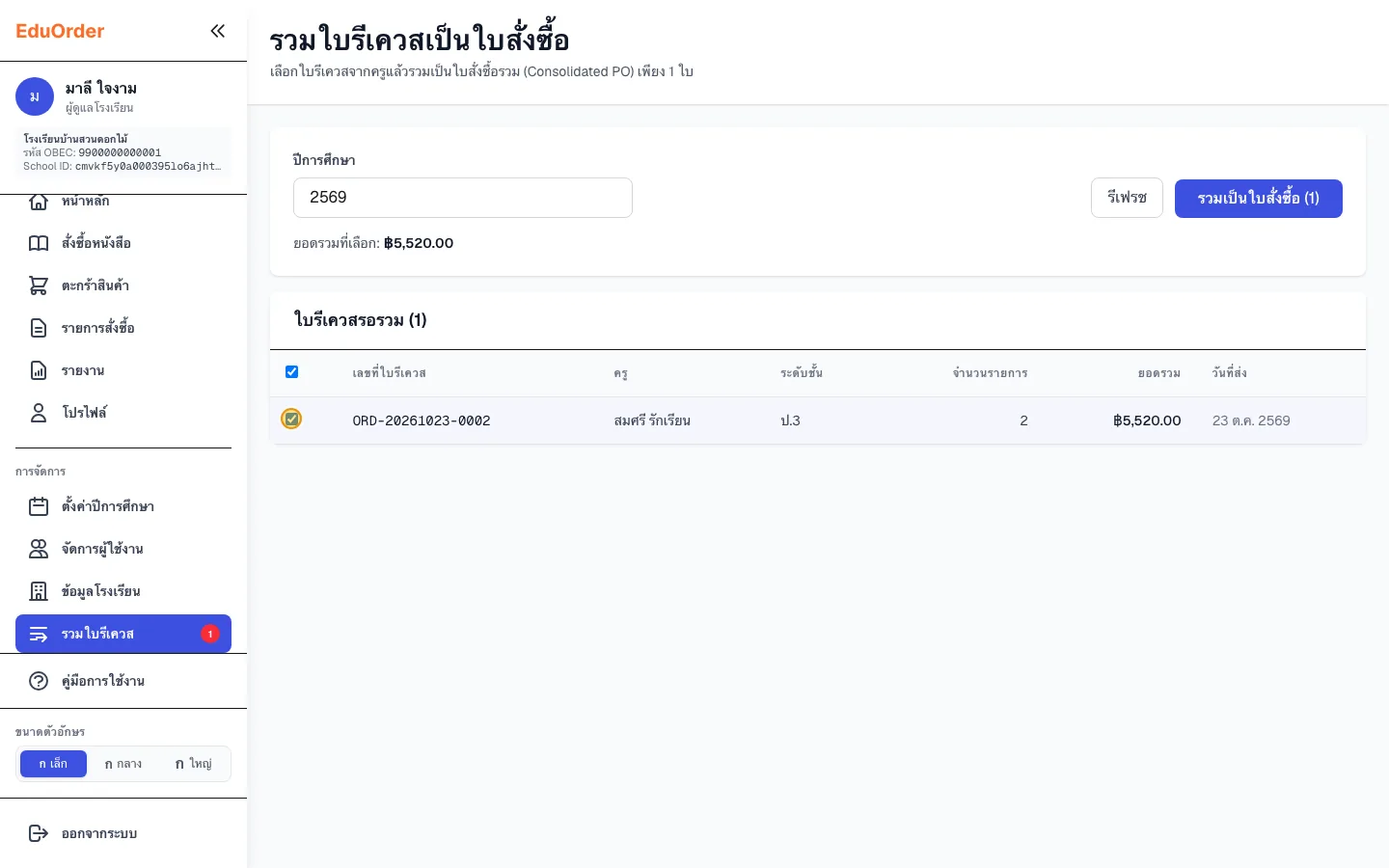Image resolution: width=1389 pixels, height=868 pixels.
Task: Open คู่มือการใช้งาน link
Action: click(x=123, y=681)
